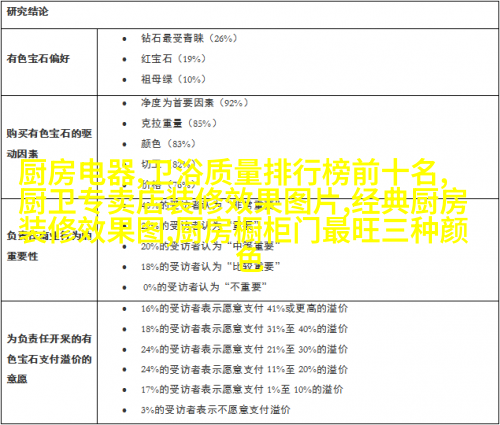Click the 18%的受访者认为 line
Image resolution: width=500 pixels, height=425 pixels.
tap(210, 267)
